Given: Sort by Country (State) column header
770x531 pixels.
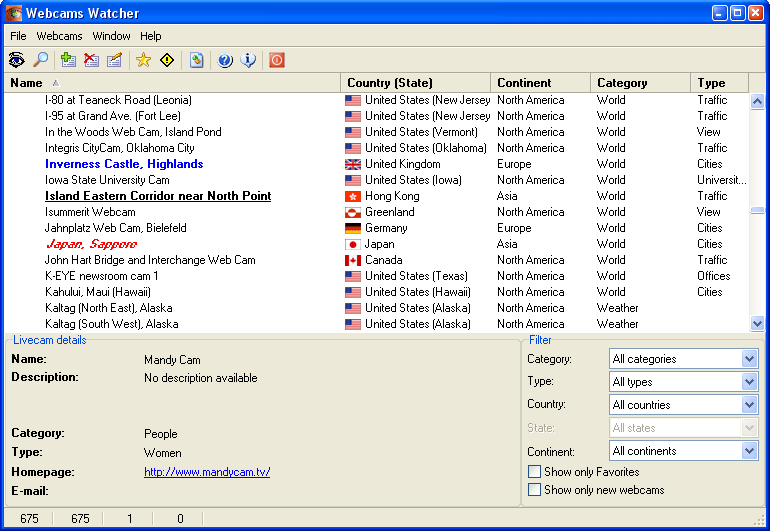Looking at the screenshot, I should [x=415, y=83].
